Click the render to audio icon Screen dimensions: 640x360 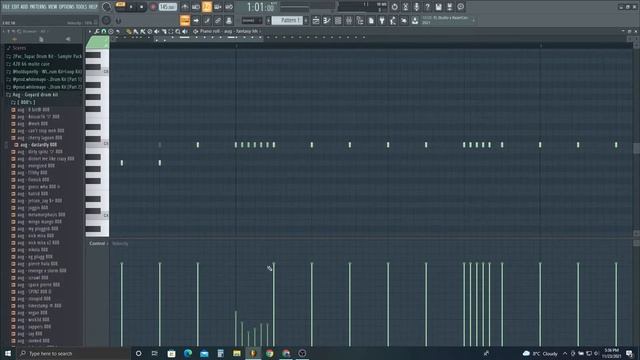click(x=449, y=7)
